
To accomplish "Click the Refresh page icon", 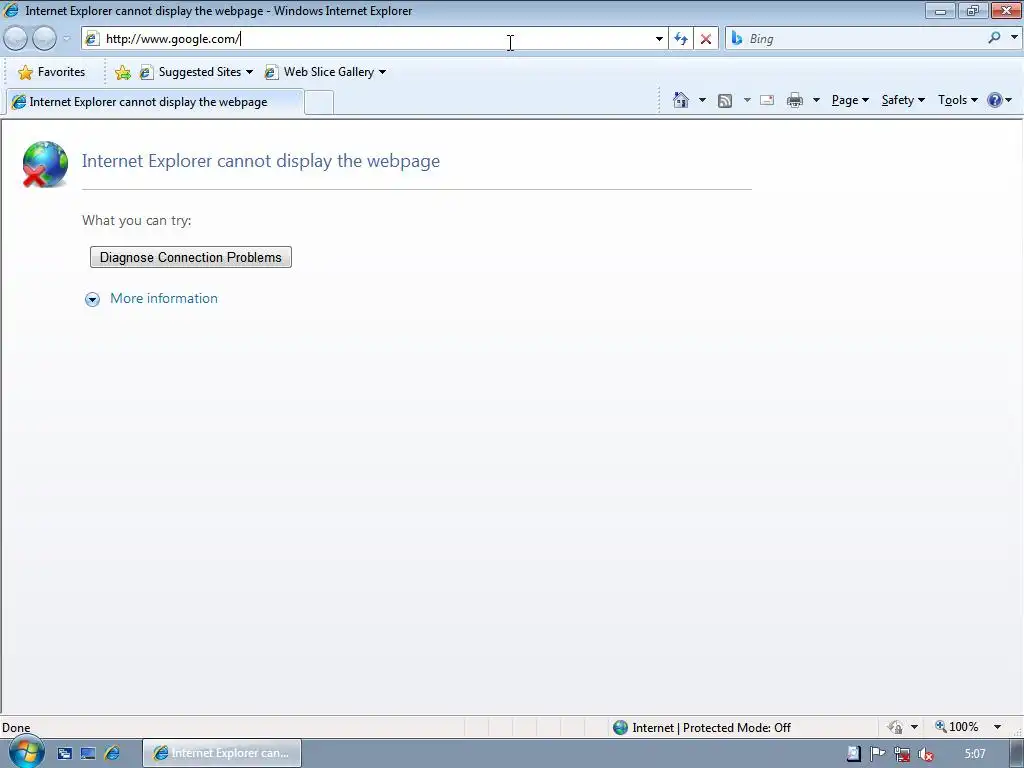I will (681, 39).
